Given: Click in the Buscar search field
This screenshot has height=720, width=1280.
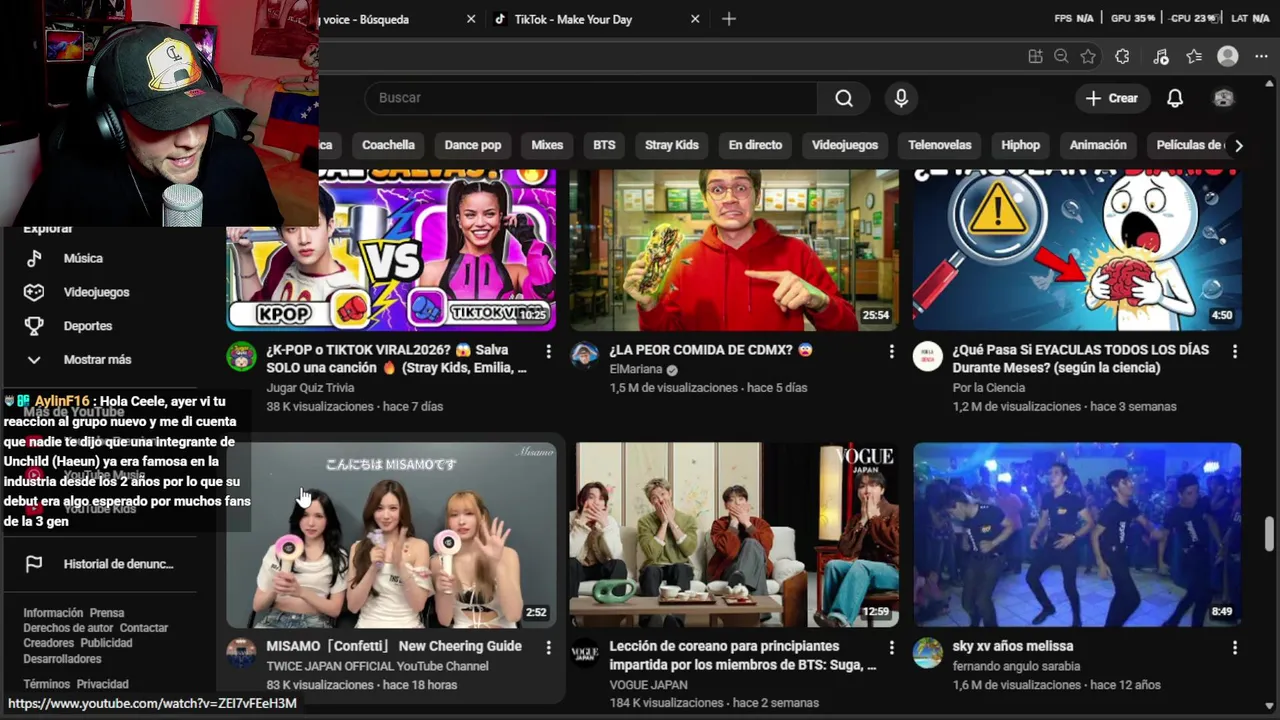Looking at the screenshot, I should (x=591, y=98).
